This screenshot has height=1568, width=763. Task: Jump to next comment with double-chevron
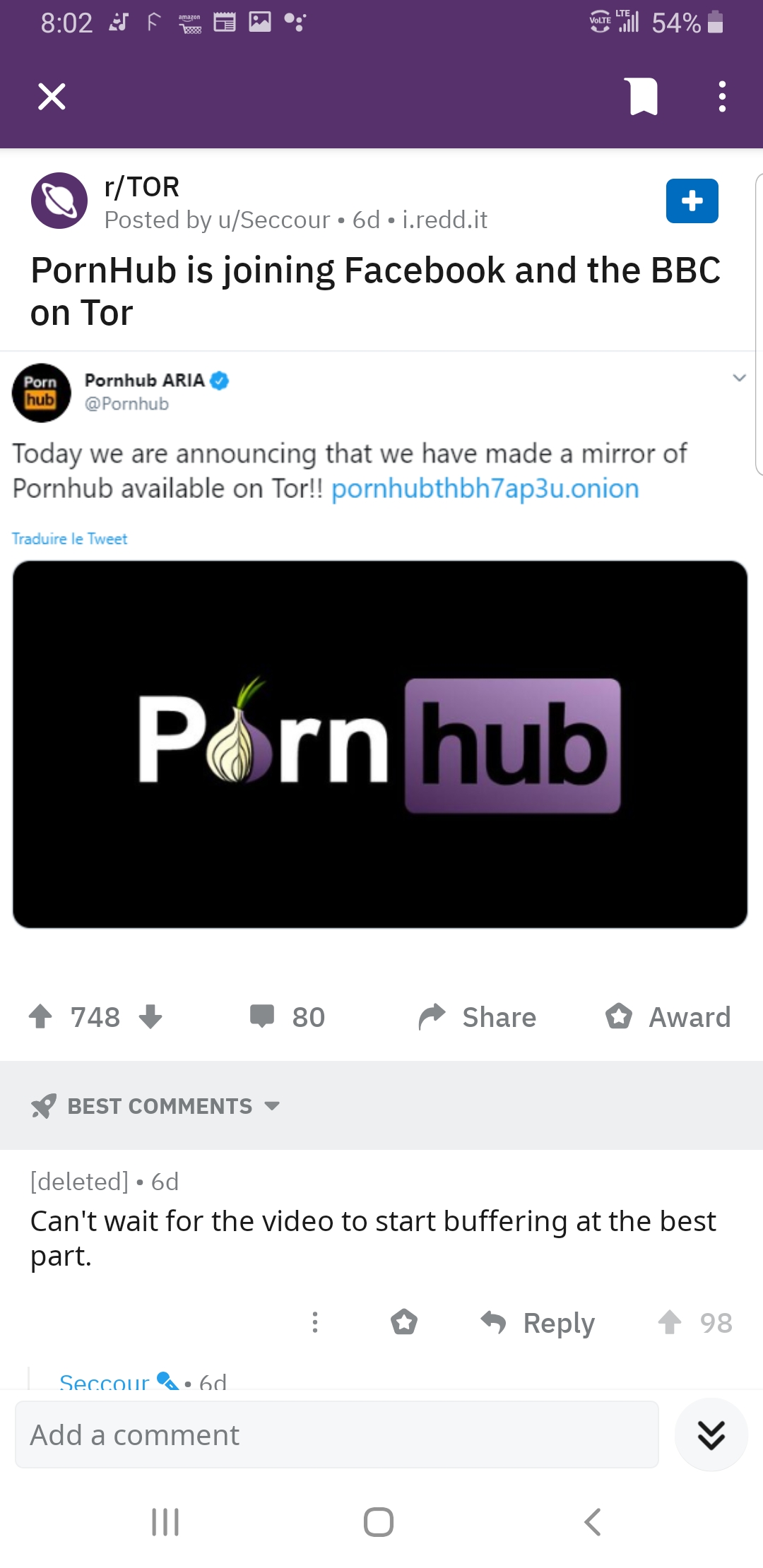pos(711,1435)
